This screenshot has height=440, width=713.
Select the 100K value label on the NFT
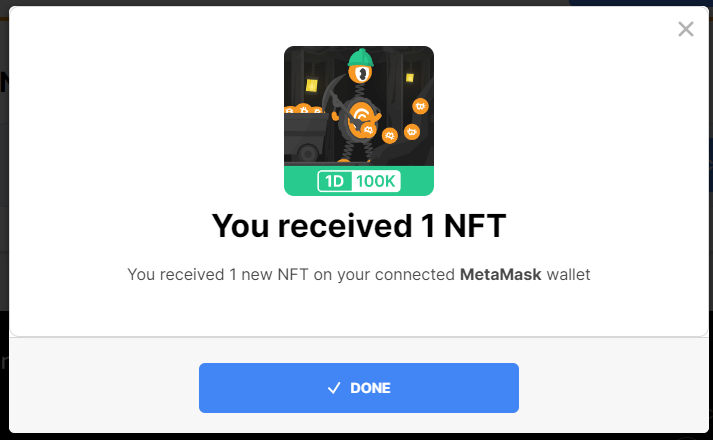376,181
